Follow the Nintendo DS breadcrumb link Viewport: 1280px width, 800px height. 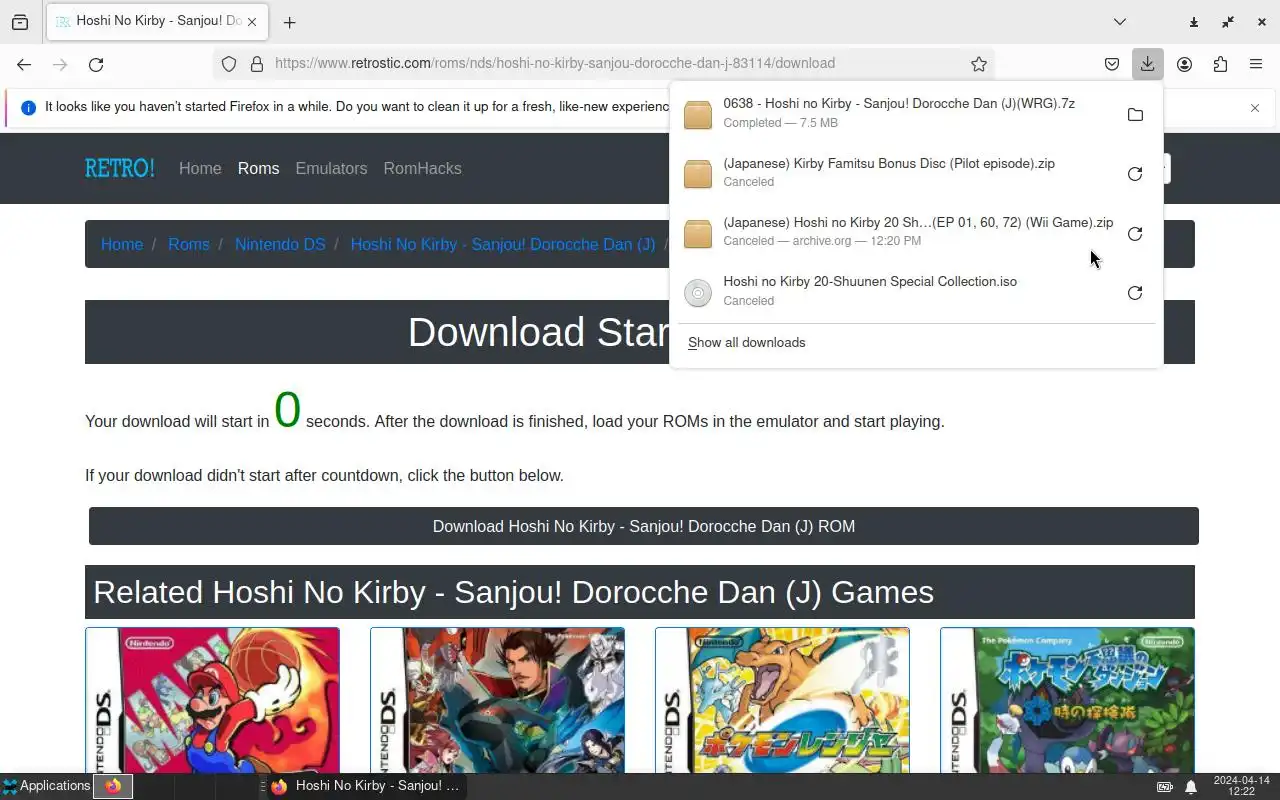click(x=280, y=244)
